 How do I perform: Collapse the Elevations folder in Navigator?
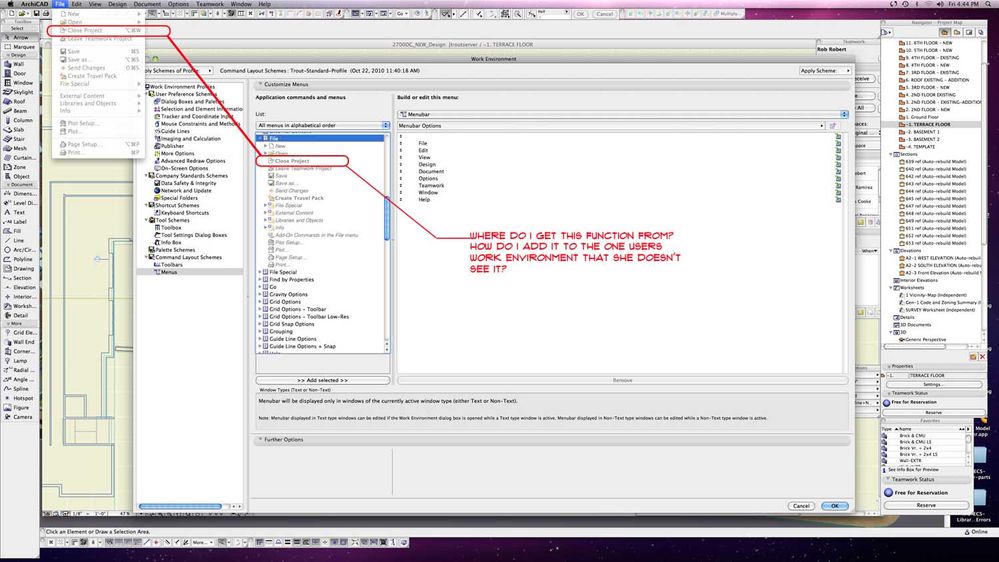pyautogui.click(x=891, y=250)
